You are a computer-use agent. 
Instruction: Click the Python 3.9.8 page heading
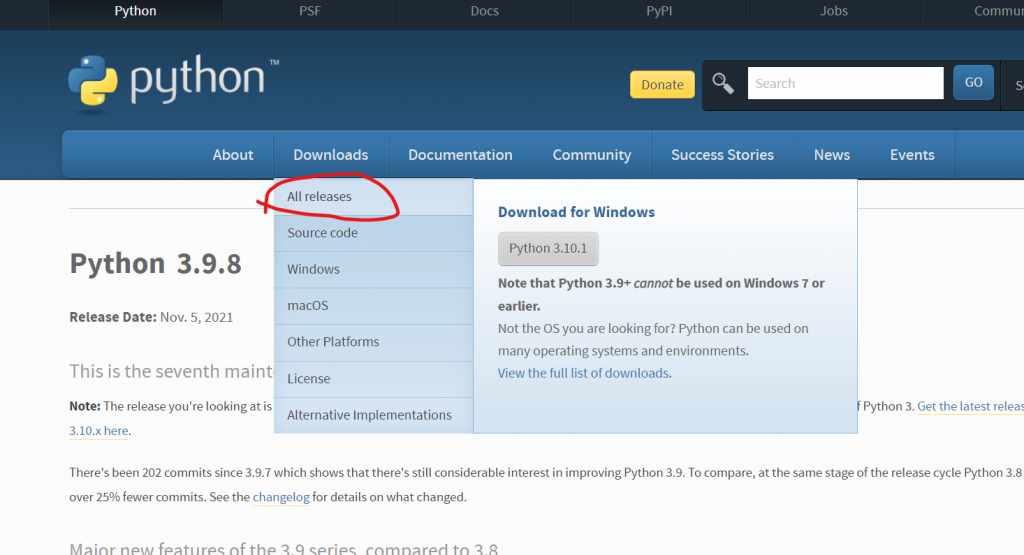(x=155, y=264)
